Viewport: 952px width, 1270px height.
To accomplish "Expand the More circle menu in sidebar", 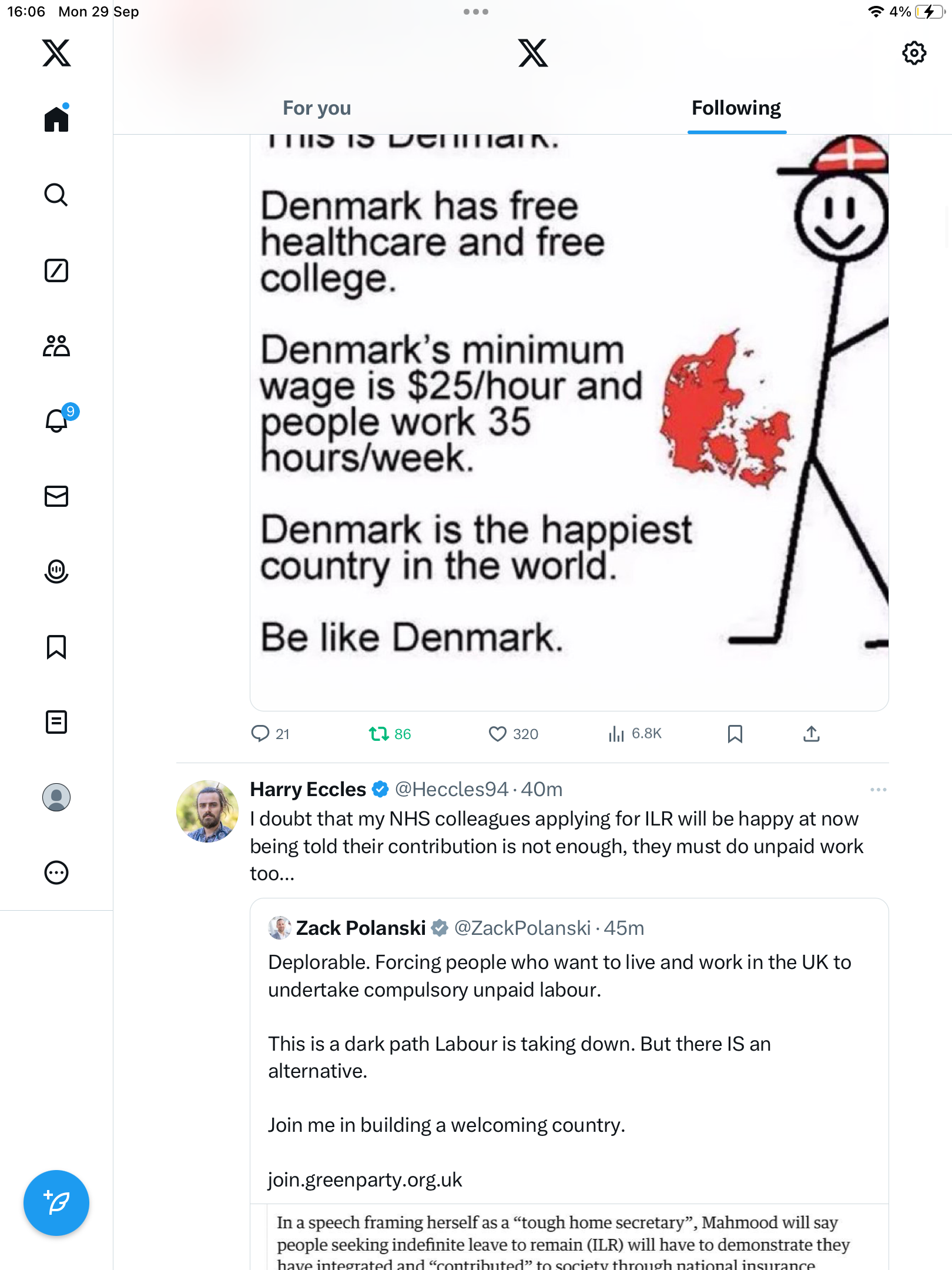I will click(56, 873).
